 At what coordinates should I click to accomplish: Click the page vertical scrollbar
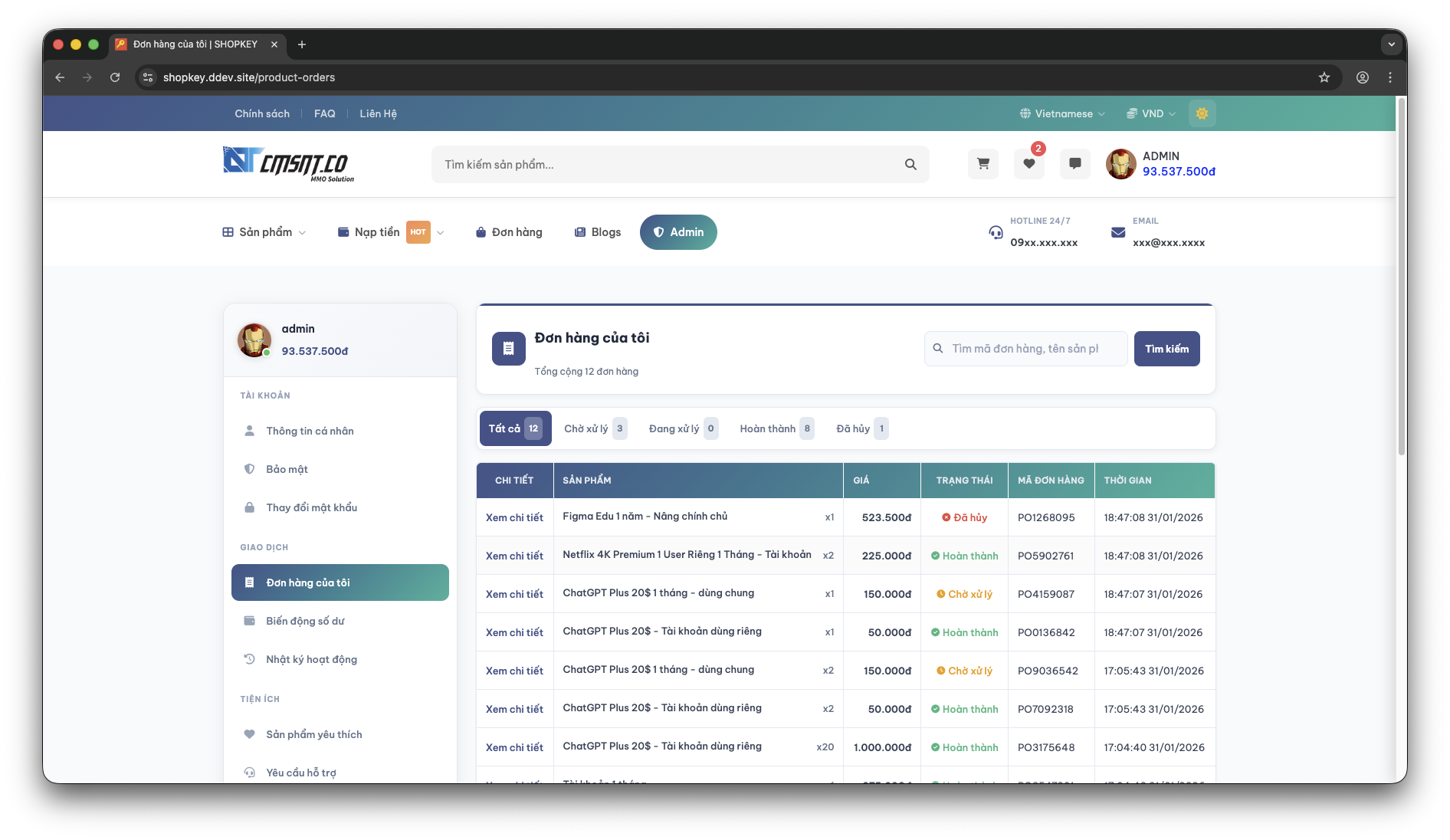point(1401,276)
